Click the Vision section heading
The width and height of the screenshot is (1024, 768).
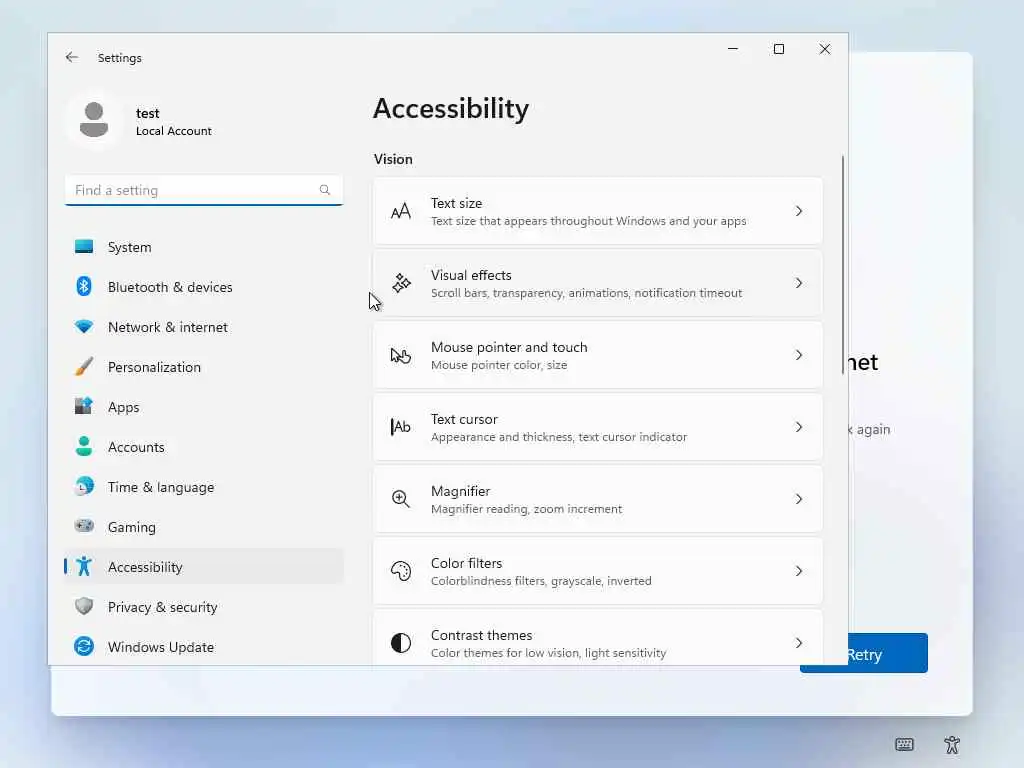(393, 159)
